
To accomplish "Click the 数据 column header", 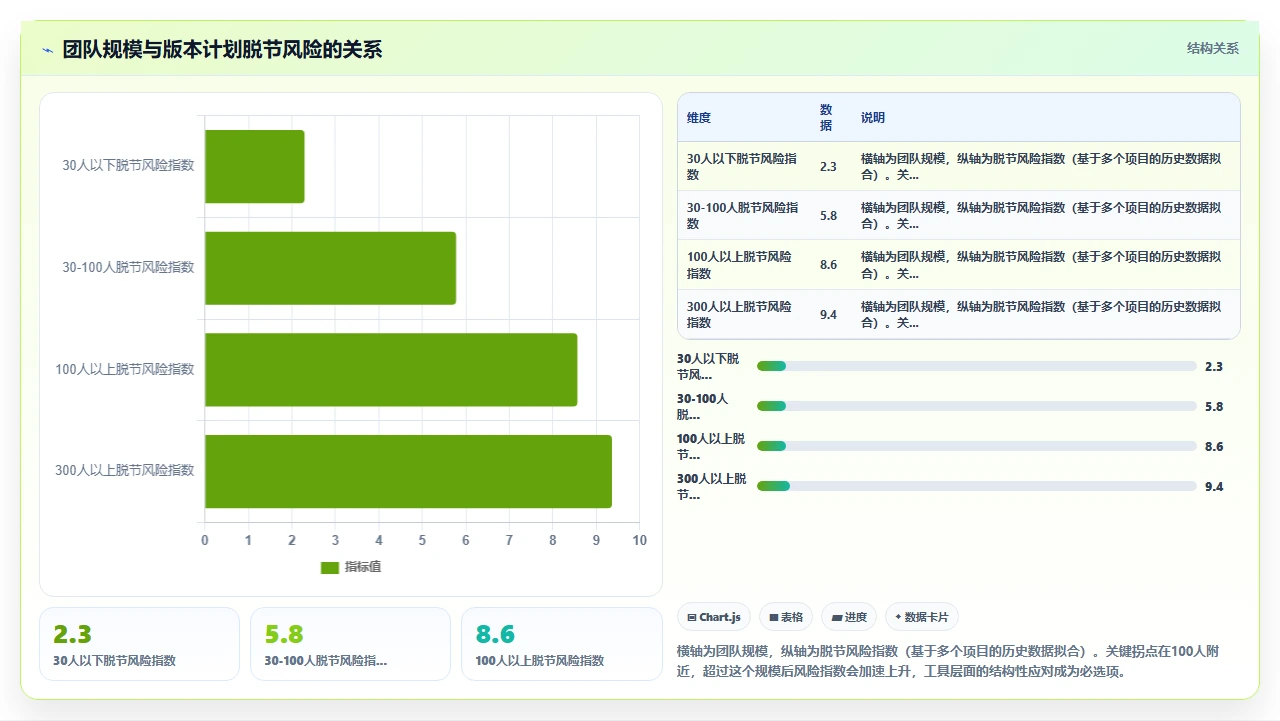I will coord(826,118).
